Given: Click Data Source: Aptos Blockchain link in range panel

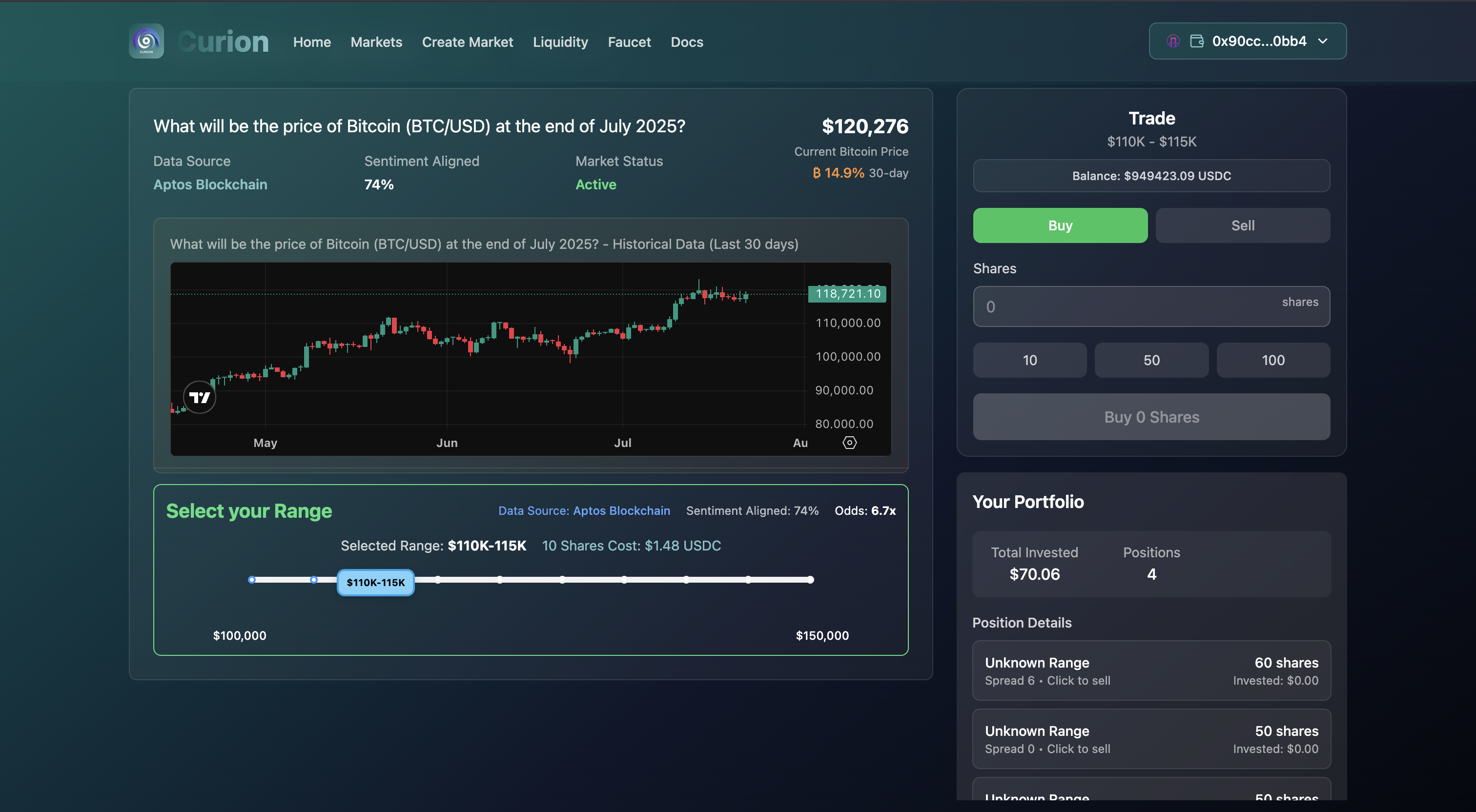Looking at the screenshot, I should [x=584, y=510].
